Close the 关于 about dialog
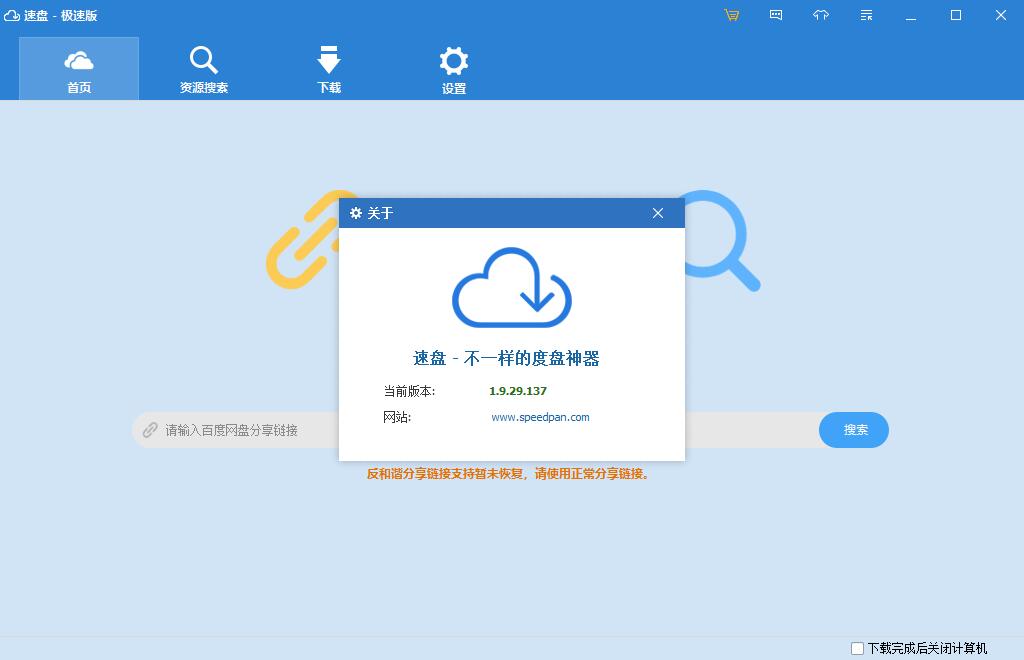This screenshot has width=1024, height=660. click(x=658, y=213)
